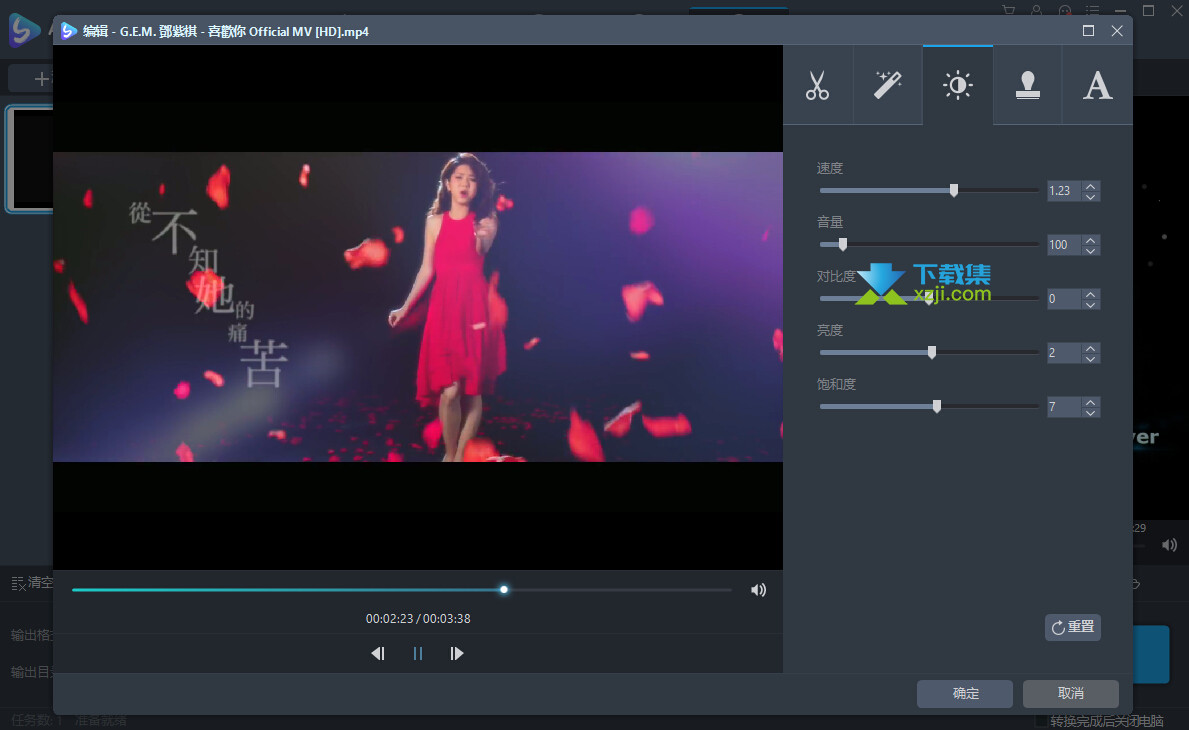Click the video preview frame
Image resolution: width=1189 pixels, height=730 pixels.
[x=418, y=307]
